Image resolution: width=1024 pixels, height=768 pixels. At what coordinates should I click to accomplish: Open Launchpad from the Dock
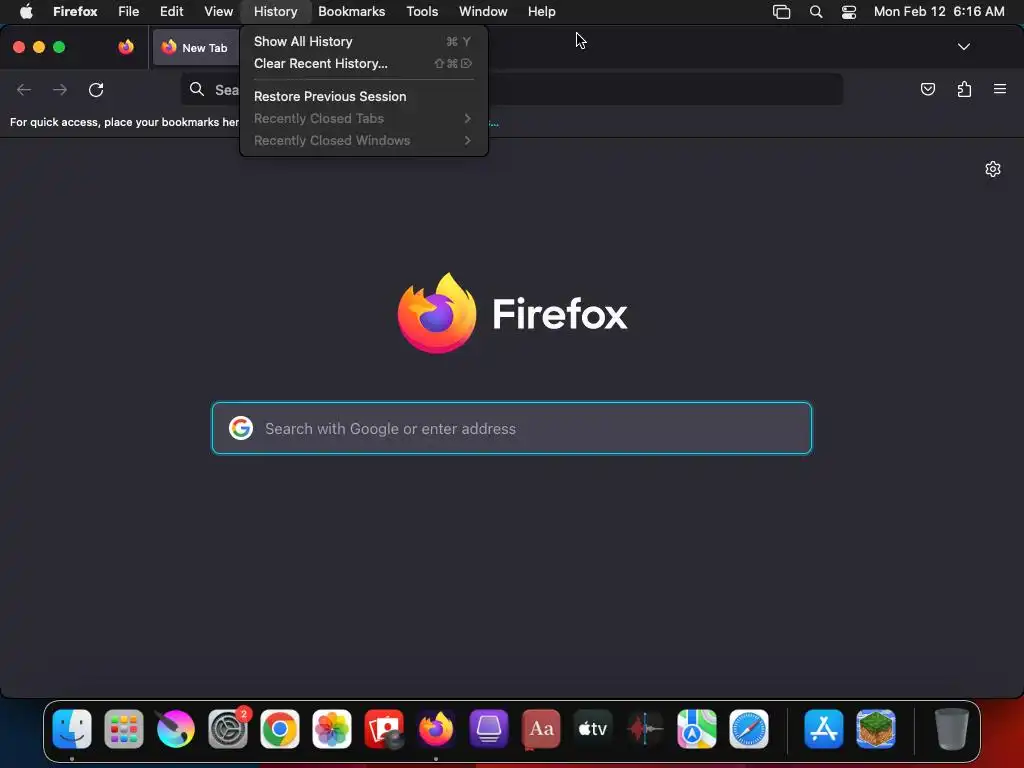pos(123,729)
